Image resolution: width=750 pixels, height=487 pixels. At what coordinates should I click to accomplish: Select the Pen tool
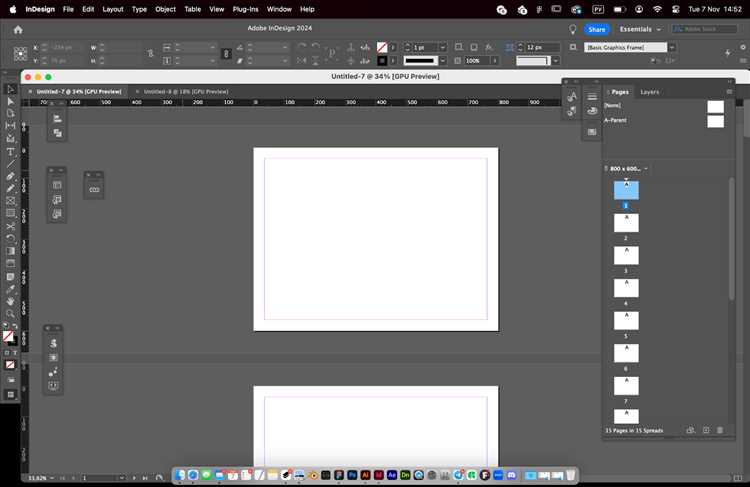tap(11, 176)
